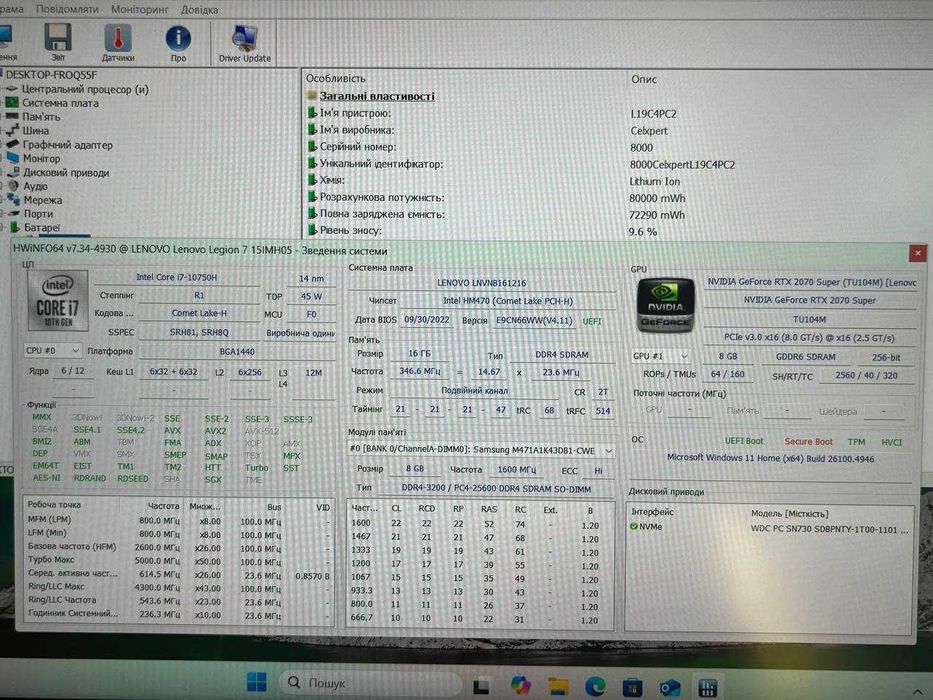Click BIOS date 09/30/2022 field
Image resolution: width=933 pixels, height=700 pixels.
(427, 320)
